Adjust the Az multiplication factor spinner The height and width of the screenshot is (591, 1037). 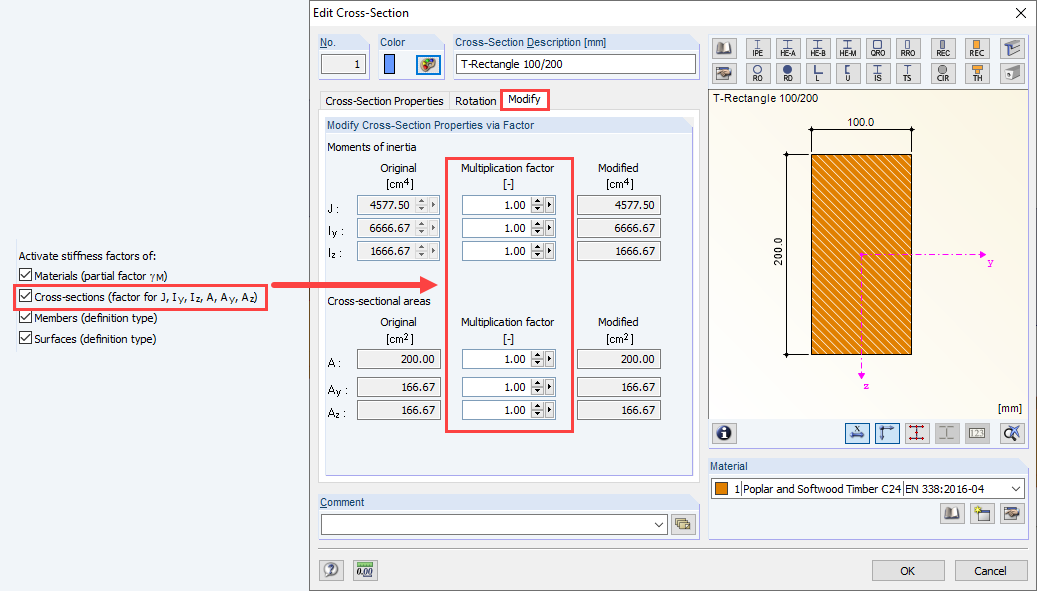(x=538, y=410)
